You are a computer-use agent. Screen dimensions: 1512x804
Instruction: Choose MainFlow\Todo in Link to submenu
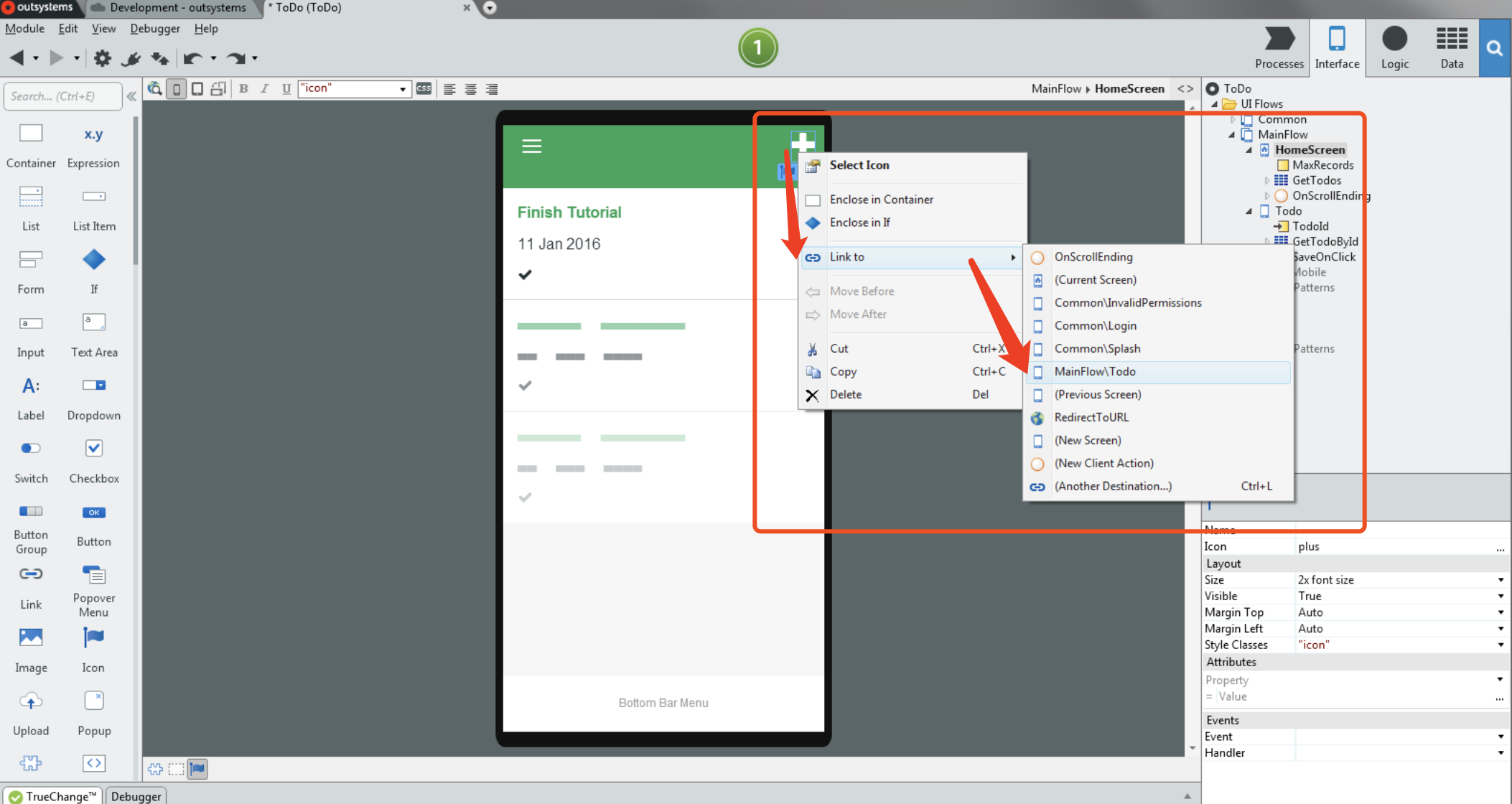pyautogui.click(x=1094, y=372)
